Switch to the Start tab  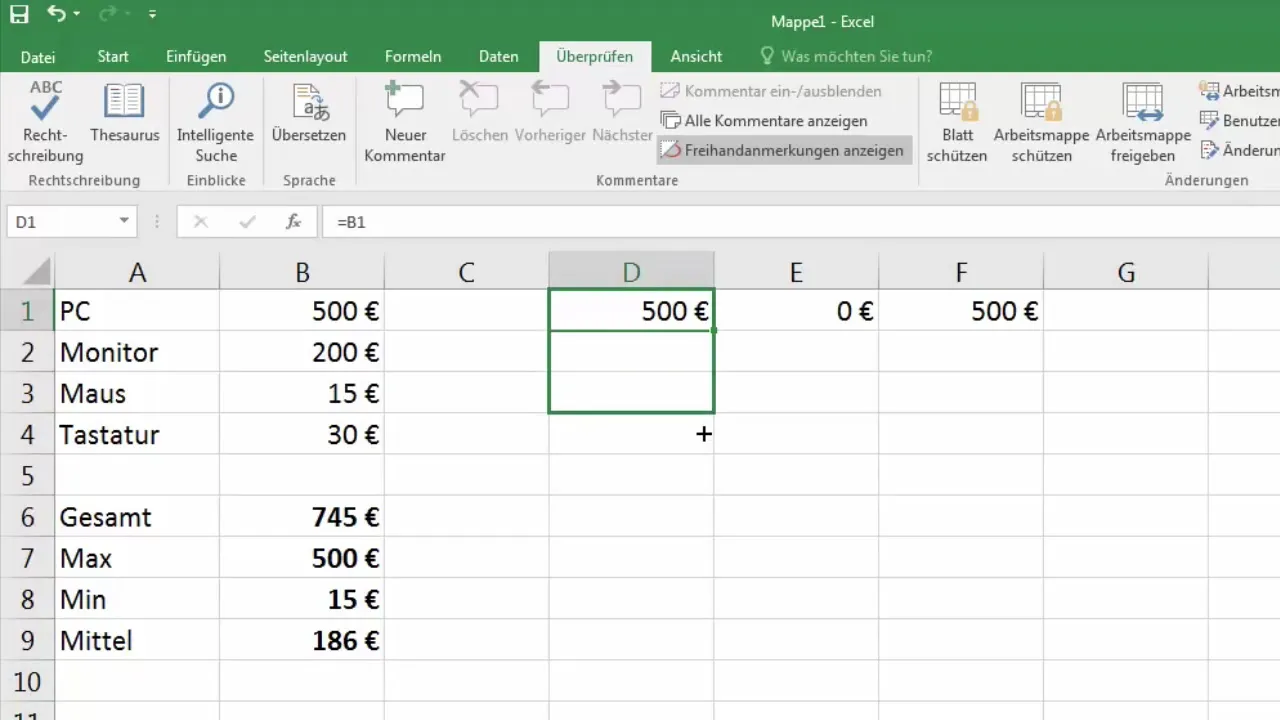coord(113,57)
